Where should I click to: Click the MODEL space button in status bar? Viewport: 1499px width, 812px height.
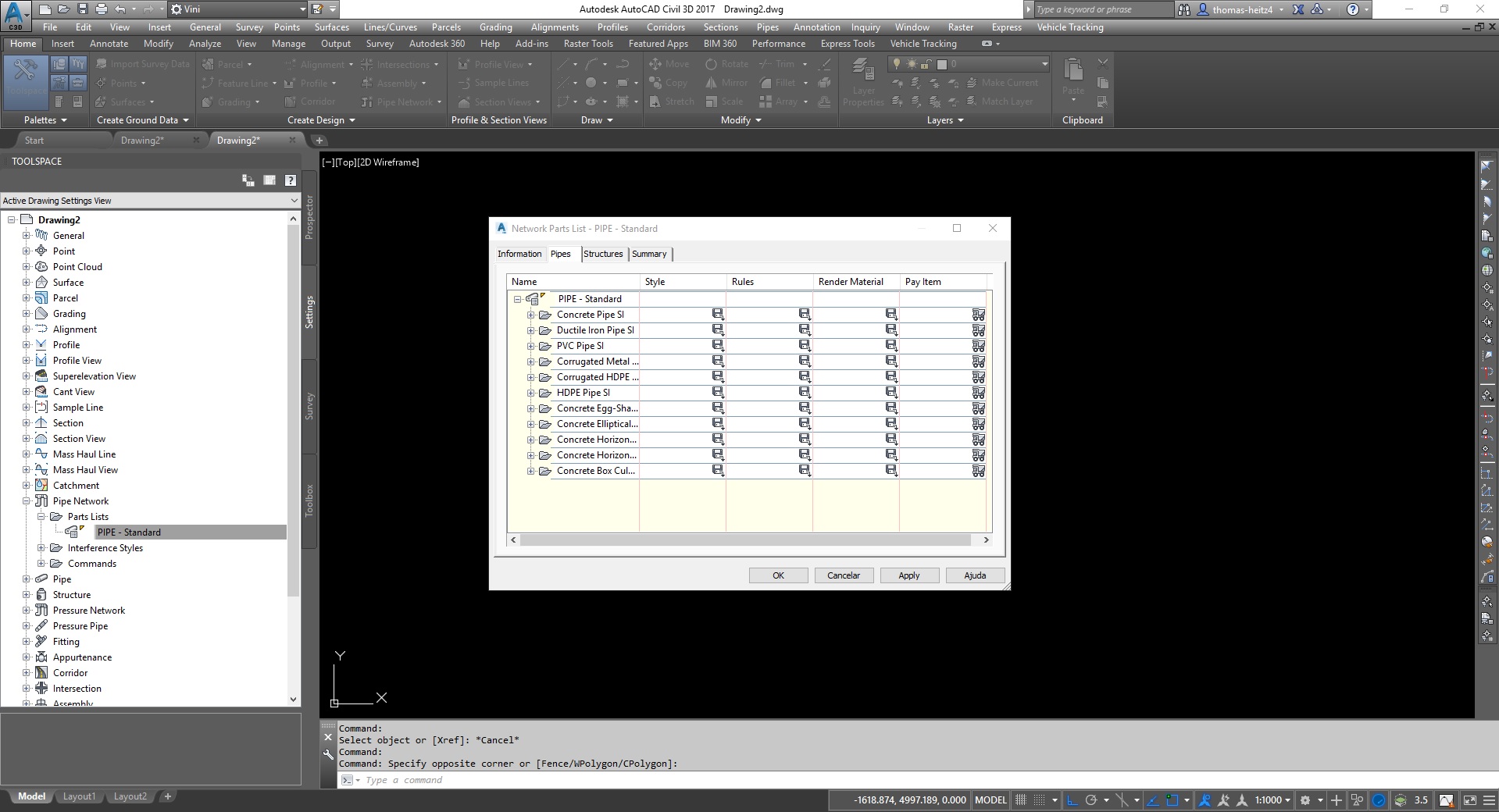coord(990,800)
